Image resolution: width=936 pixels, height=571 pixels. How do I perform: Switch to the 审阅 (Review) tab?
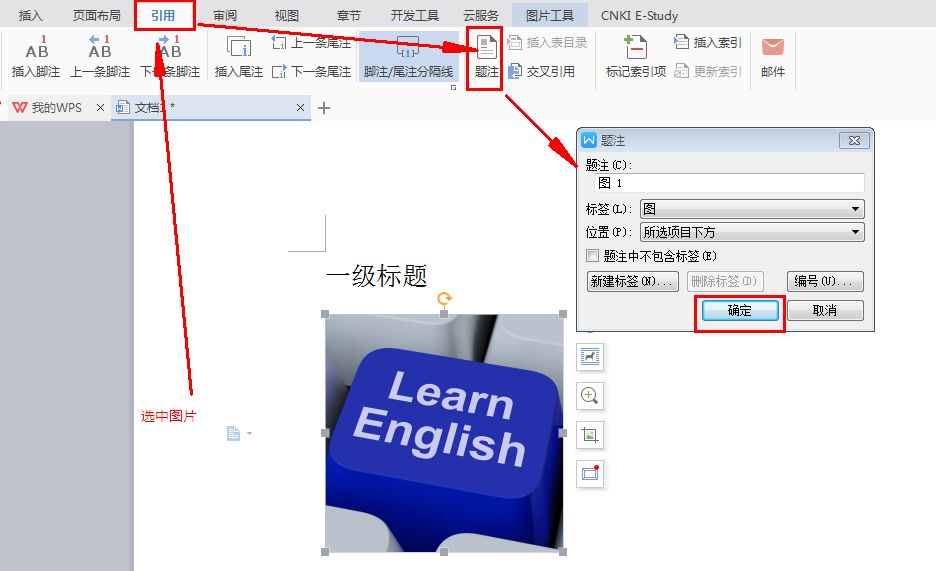225,16
